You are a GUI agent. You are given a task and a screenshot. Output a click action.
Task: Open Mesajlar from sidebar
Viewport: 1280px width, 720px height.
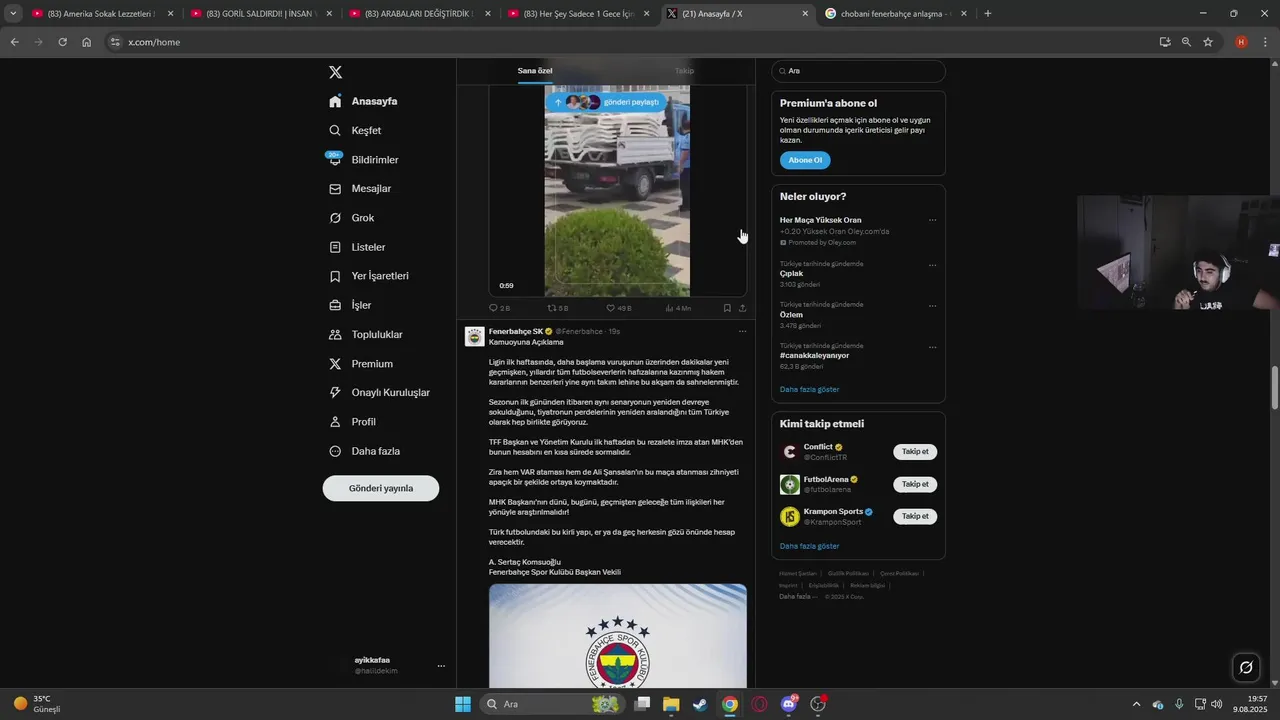tap(361, 188)
